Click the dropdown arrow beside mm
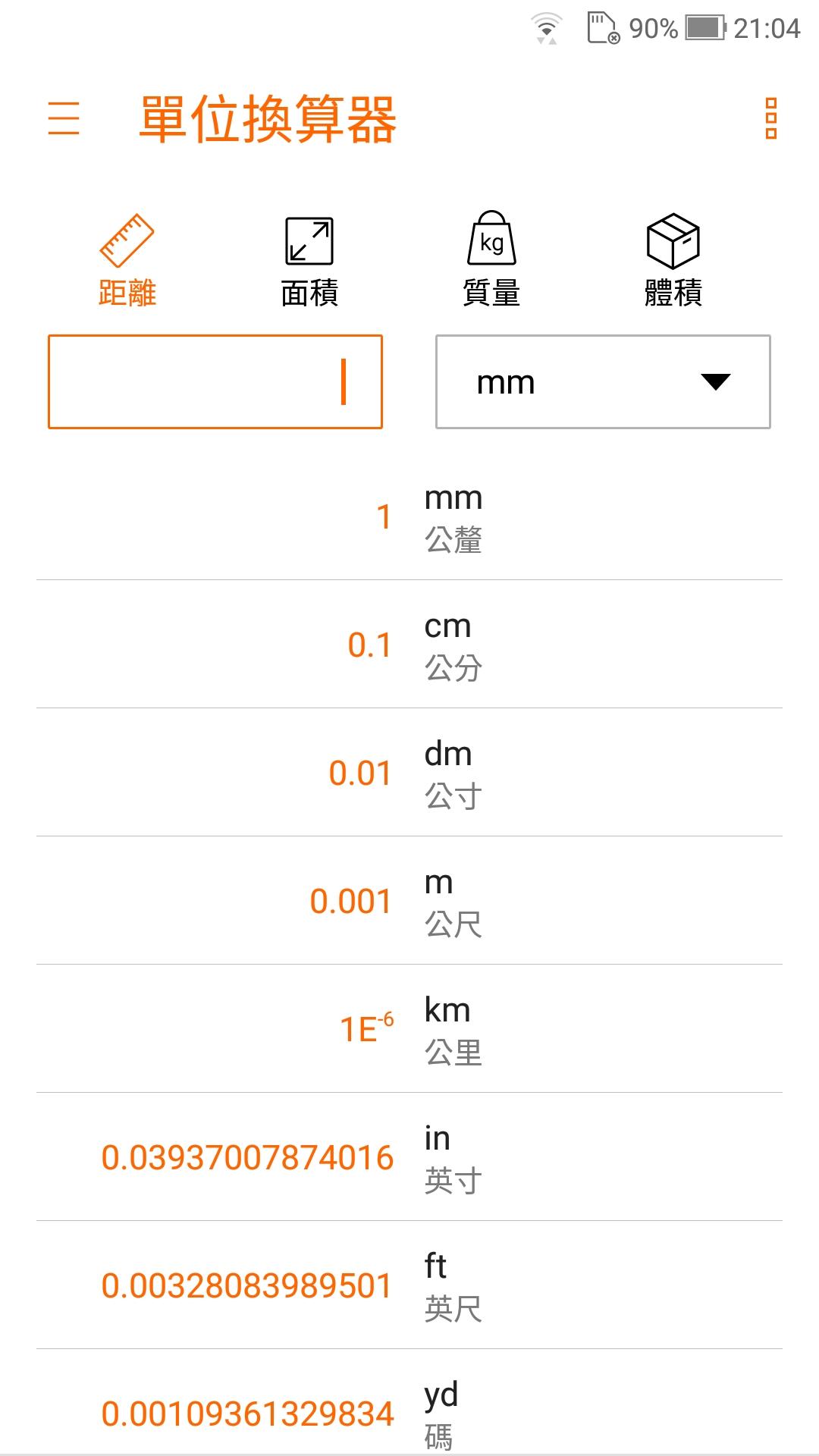This screenshot has height=1456, width=819. (x=716, y=381)
